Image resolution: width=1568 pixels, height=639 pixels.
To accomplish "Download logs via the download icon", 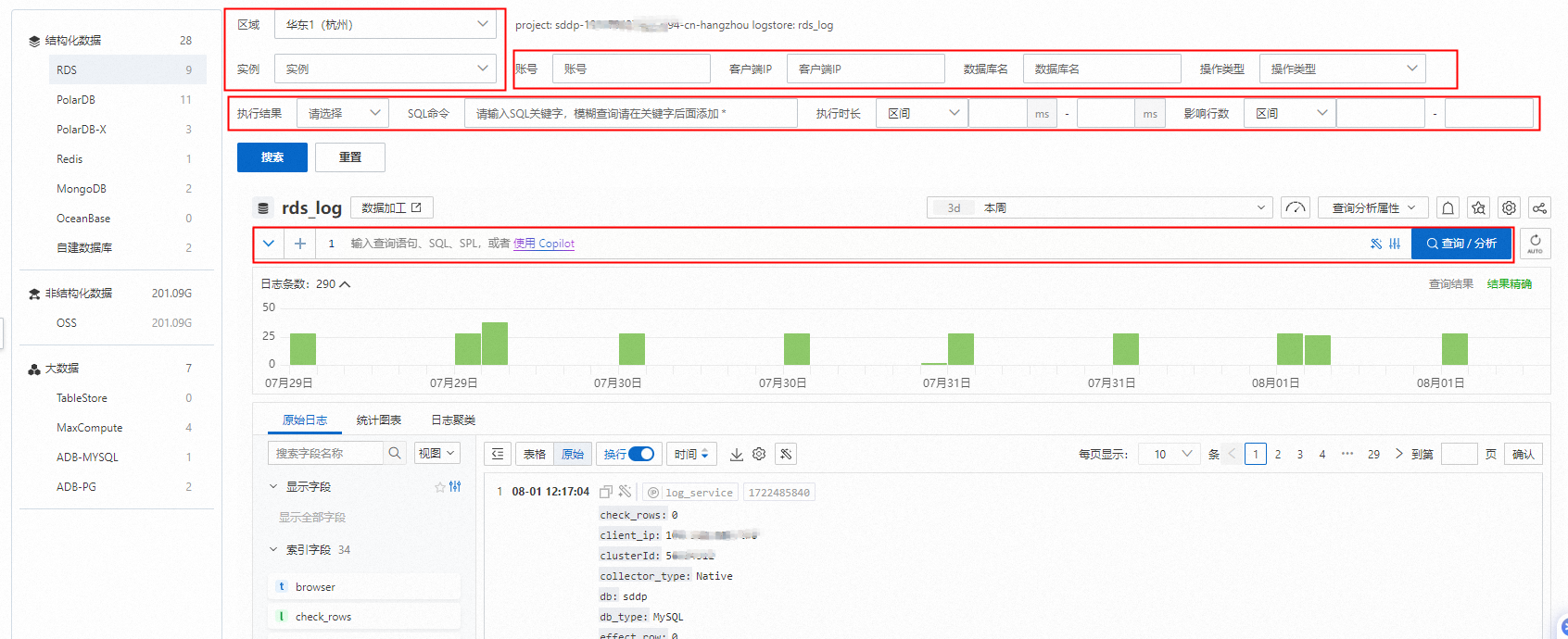I will point(737,454).
